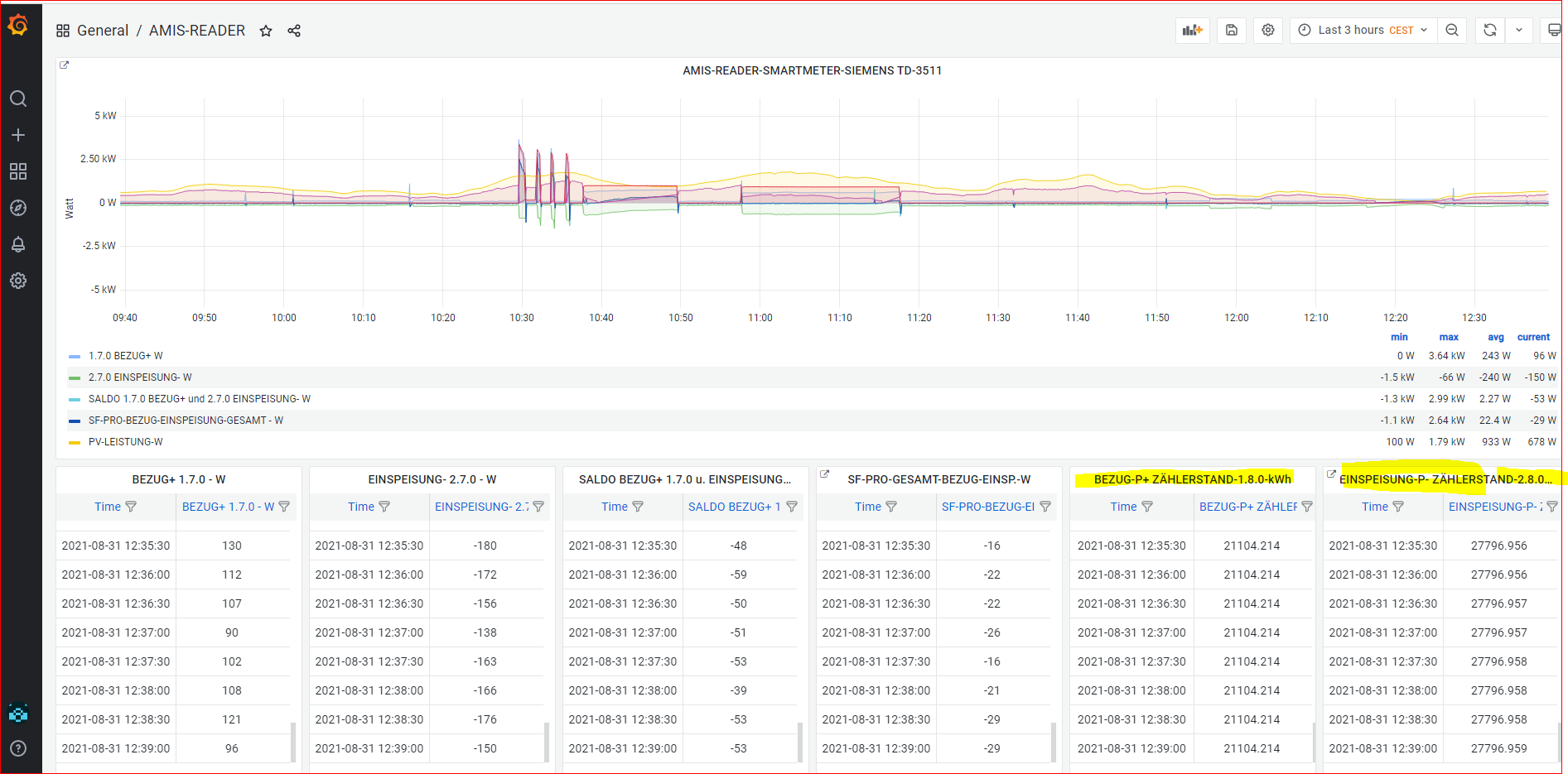The height and width of the screenshot is (774, 1568).
Task: Click the Create plus icon in sidebar
Action: click(x=18, y=135)
